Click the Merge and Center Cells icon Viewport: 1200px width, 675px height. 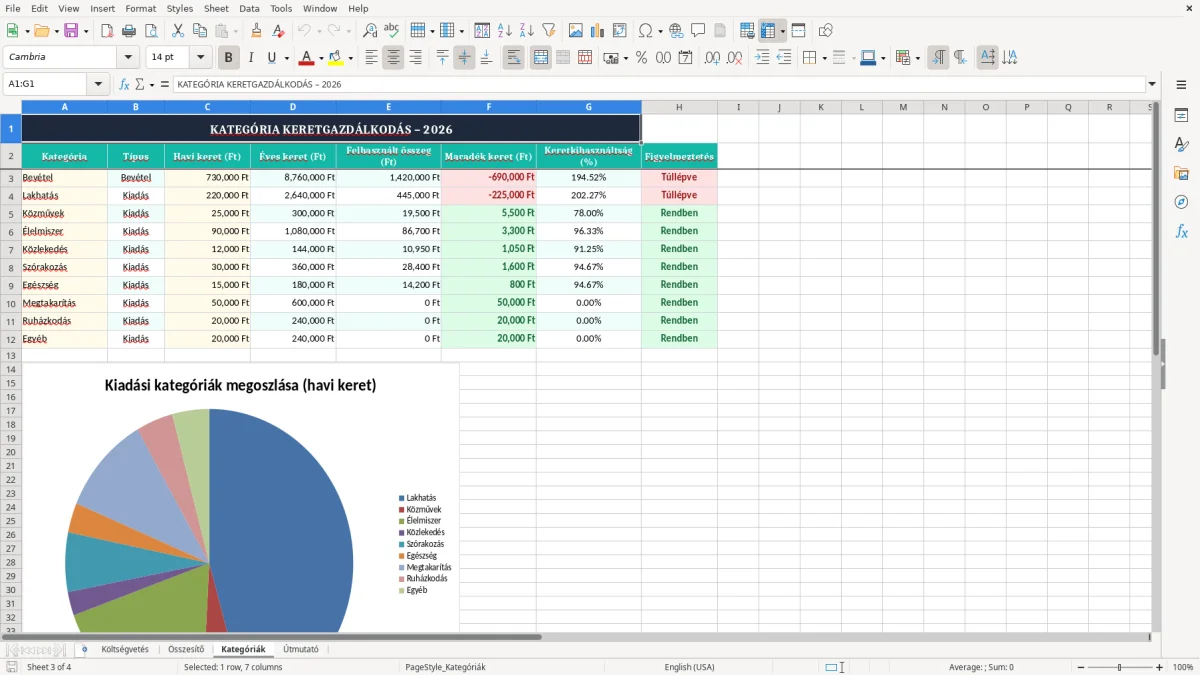541,58
